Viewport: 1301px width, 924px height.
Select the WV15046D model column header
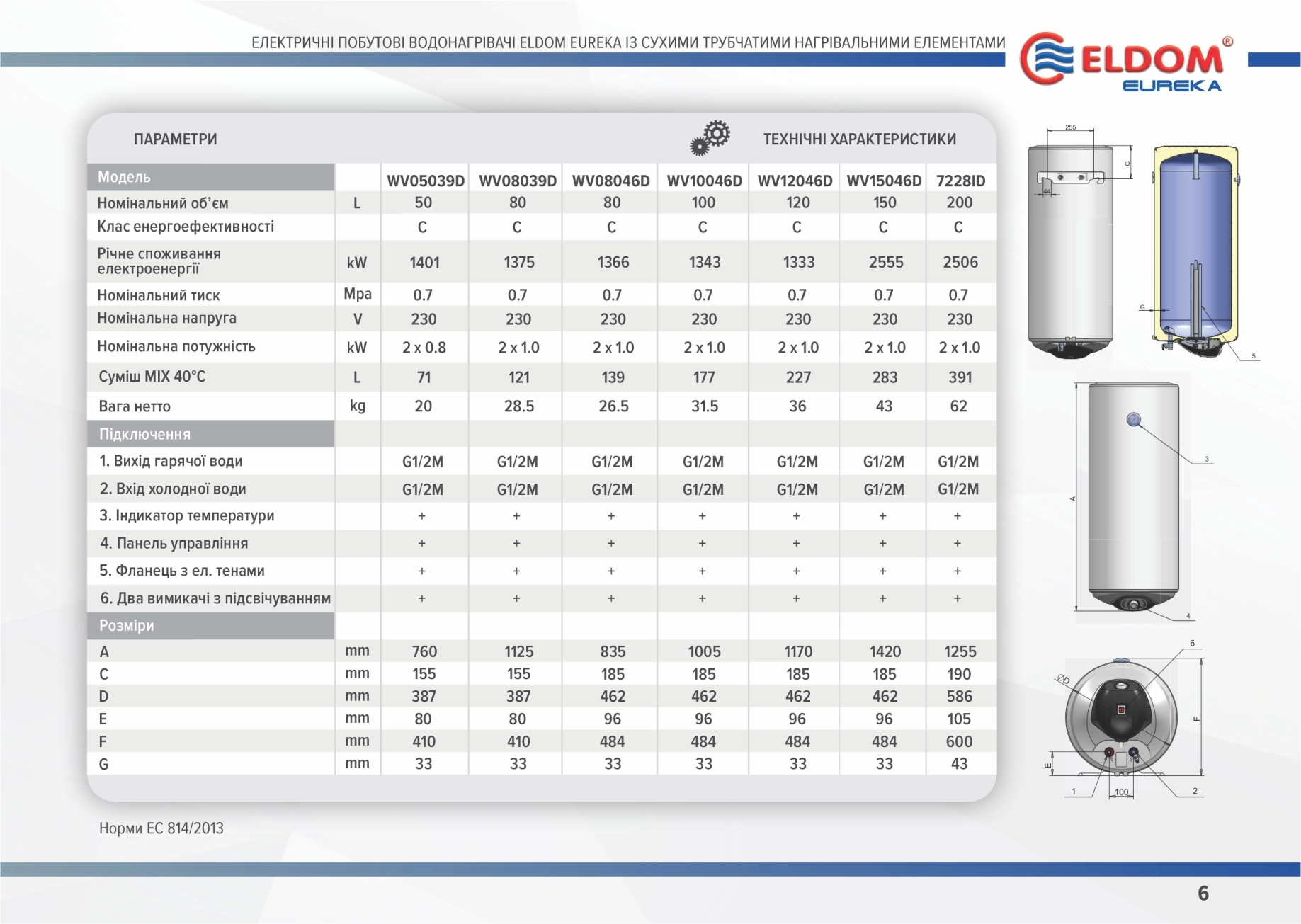coord(884,181)
